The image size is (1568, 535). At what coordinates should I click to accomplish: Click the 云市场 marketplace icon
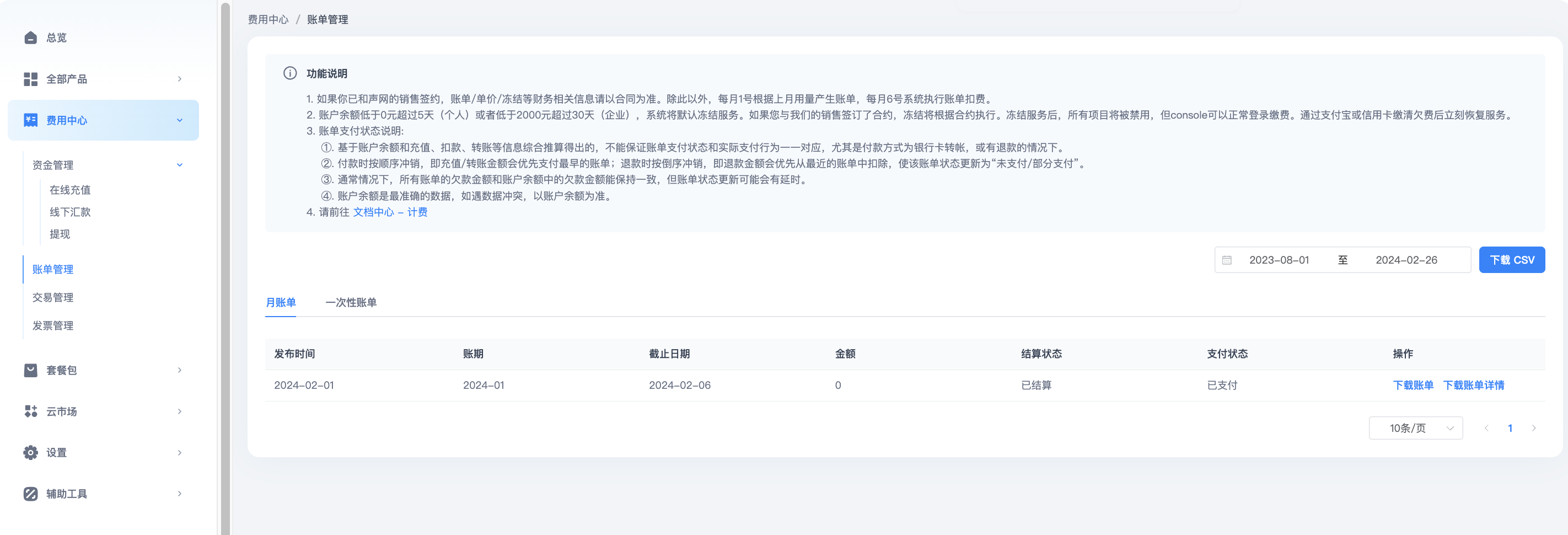pos(30,411)
